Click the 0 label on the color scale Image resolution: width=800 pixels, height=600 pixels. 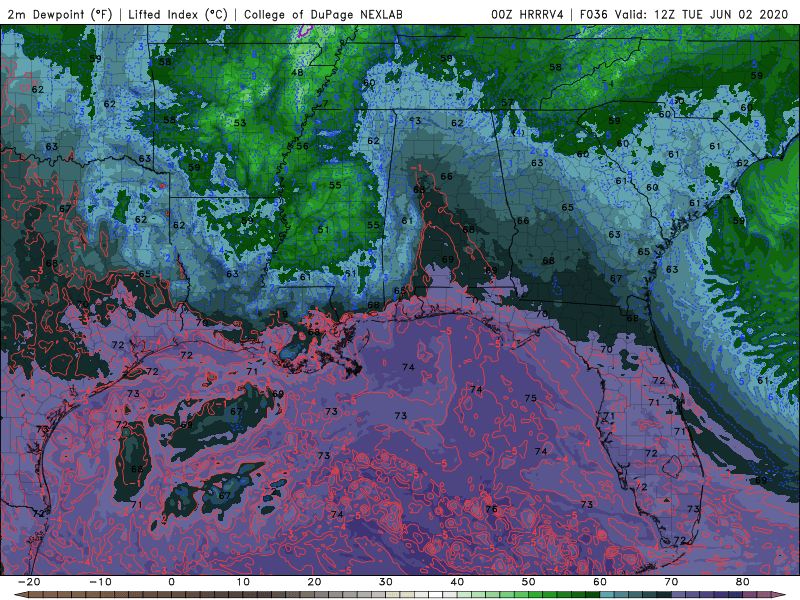coord(171,582)
